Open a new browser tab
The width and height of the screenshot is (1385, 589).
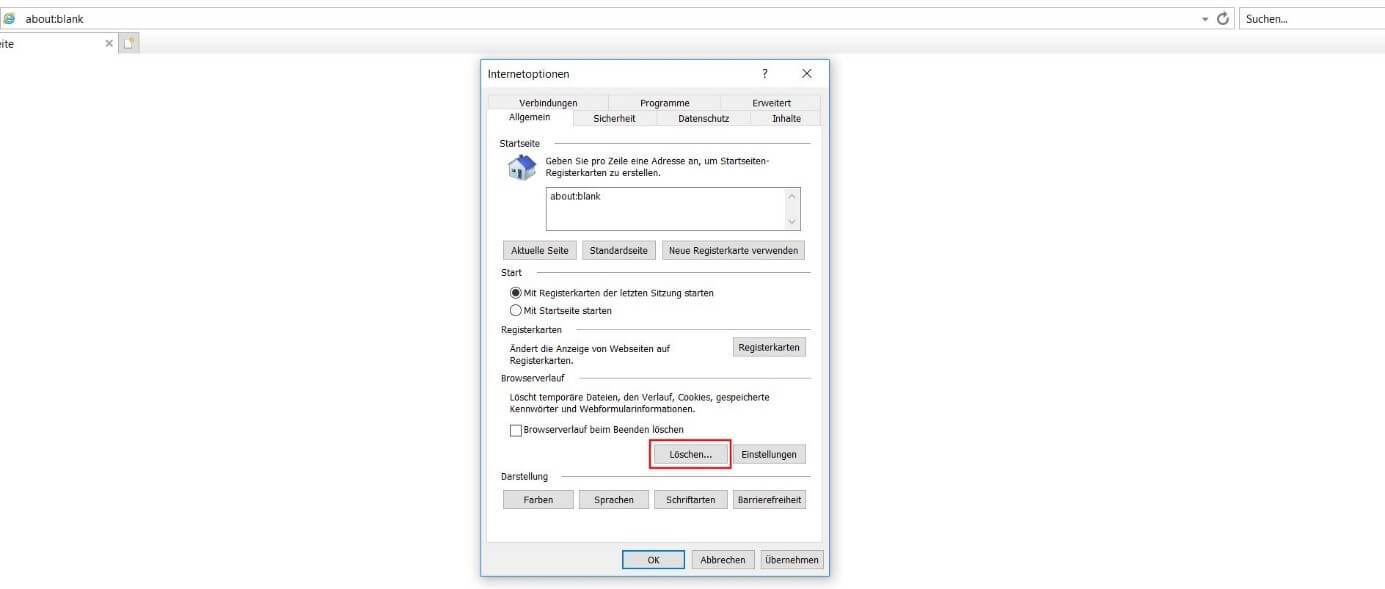tap(129, 44)
